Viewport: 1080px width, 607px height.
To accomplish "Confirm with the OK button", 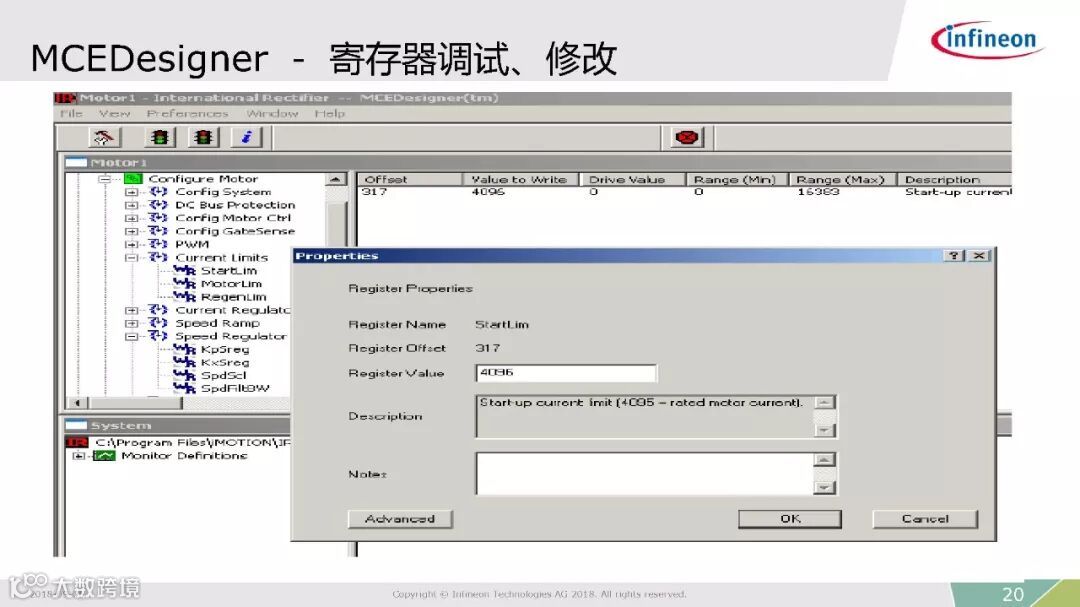I will [x=790, y=519].
